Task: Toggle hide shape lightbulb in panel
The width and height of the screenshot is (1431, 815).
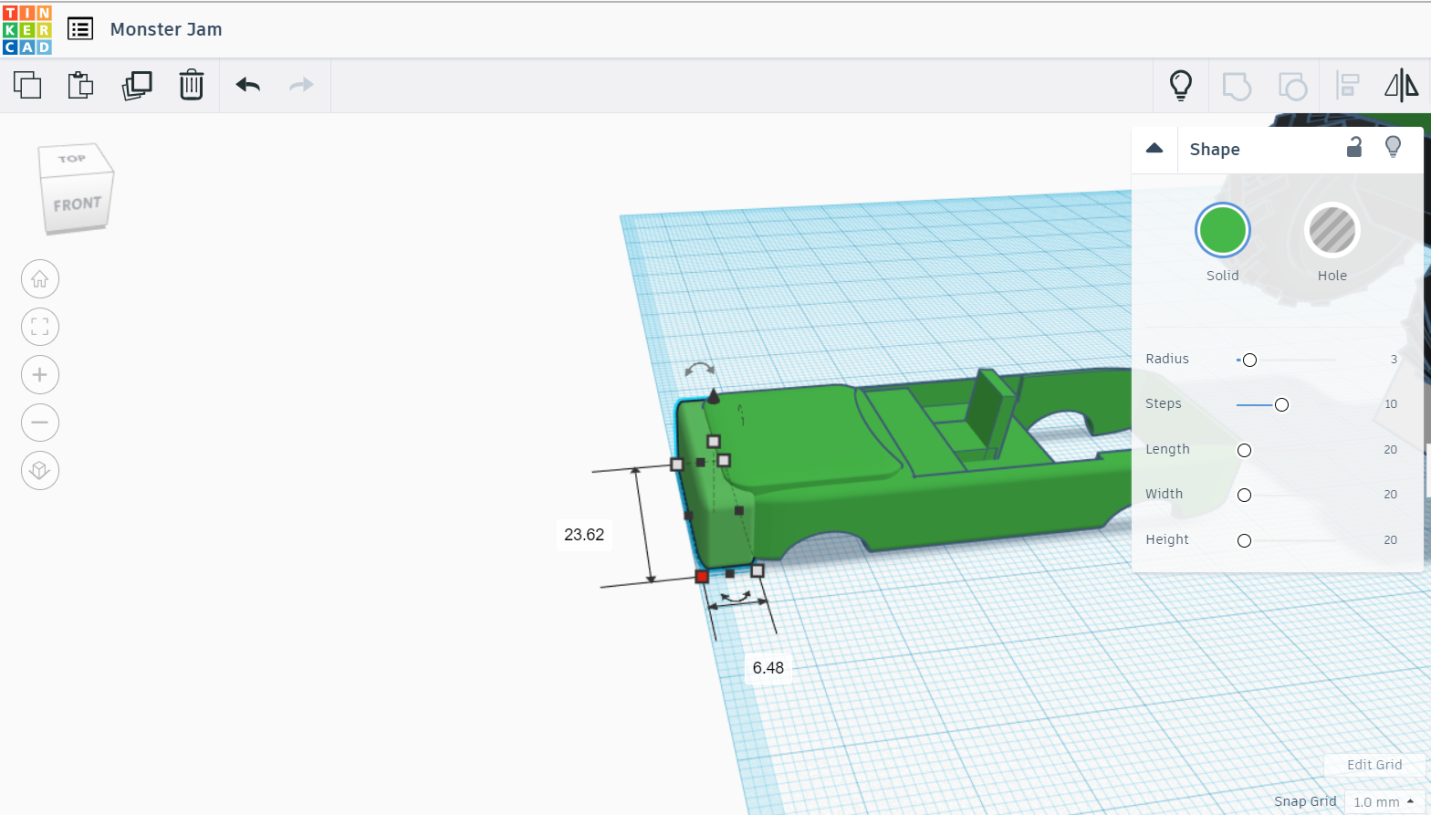Action: point(1393,147)
